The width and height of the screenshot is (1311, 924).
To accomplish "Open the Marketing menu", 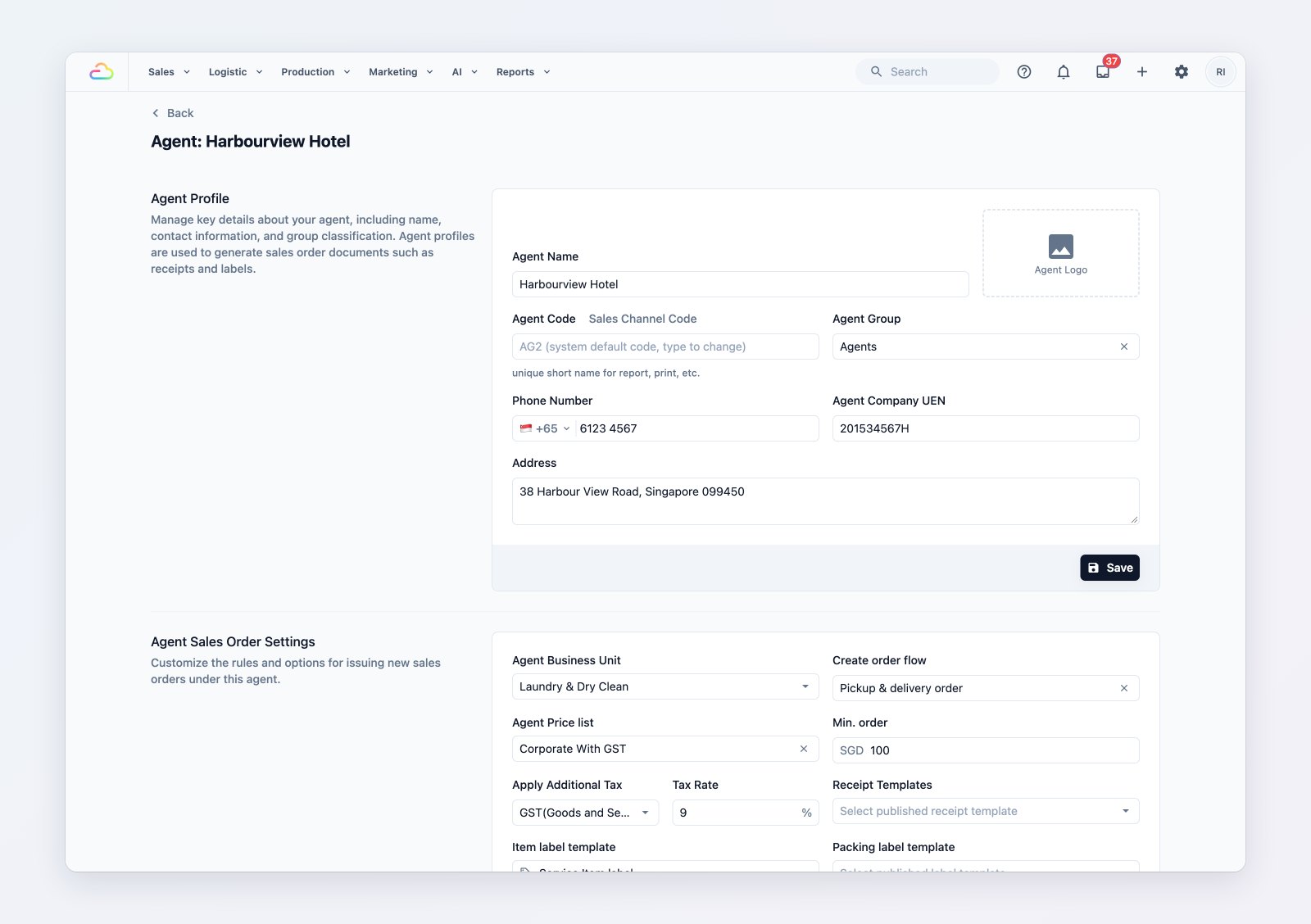I will click(401, 72).
